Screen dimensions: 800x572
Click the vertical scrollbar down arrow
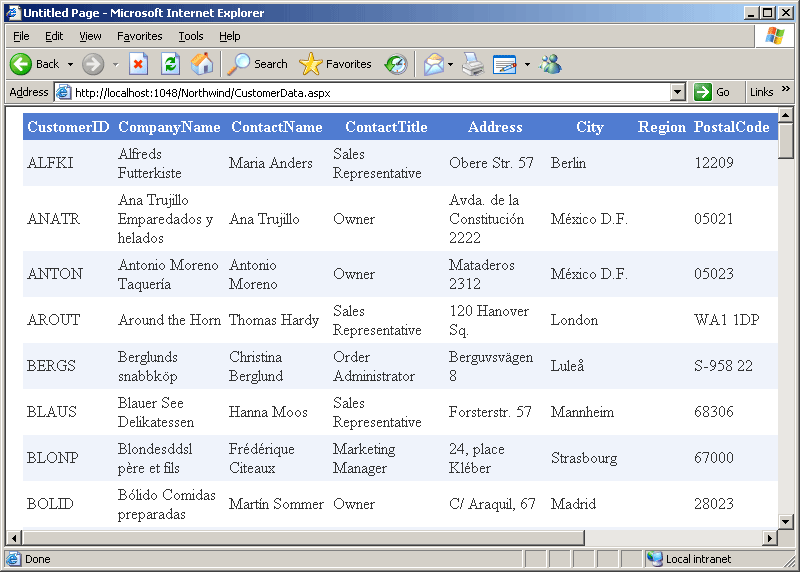point(786,522)
